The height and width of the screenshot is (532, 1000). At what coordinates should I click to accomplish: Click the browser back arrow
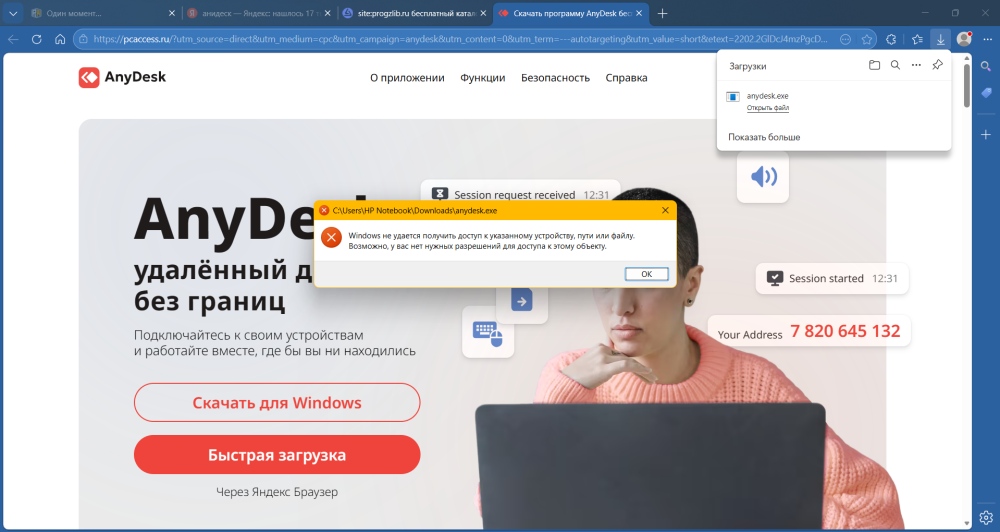13,39
